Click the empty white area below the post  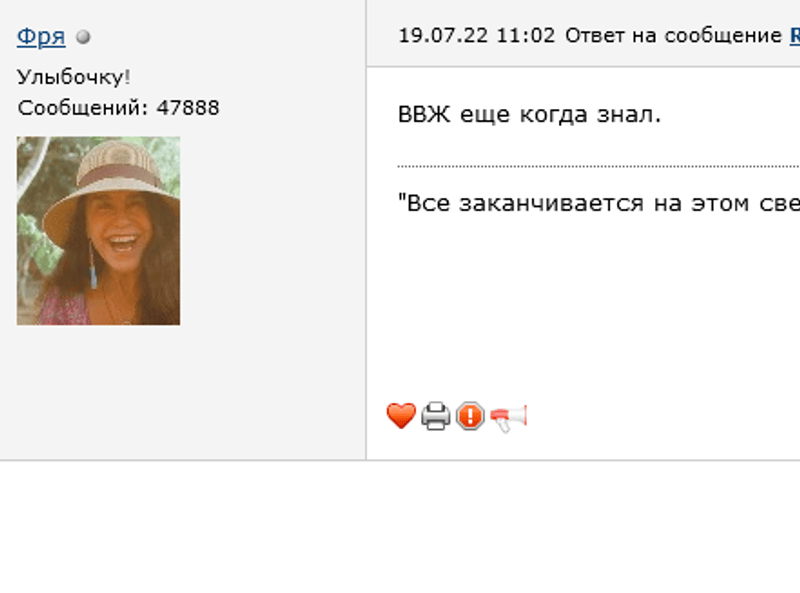[x=400, y=527]
